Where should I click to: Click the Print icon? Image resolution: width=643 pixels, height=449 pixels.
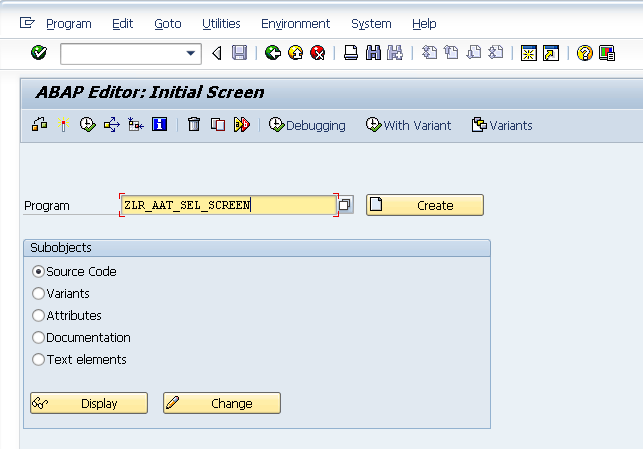coord(351,53)
